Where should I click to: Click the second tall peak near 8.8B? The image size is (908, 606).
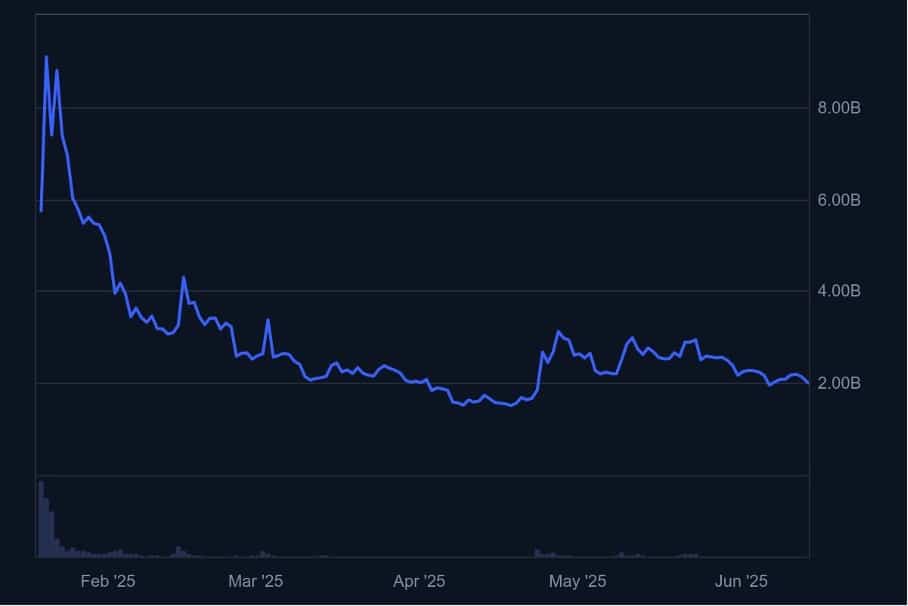(57, 70)
